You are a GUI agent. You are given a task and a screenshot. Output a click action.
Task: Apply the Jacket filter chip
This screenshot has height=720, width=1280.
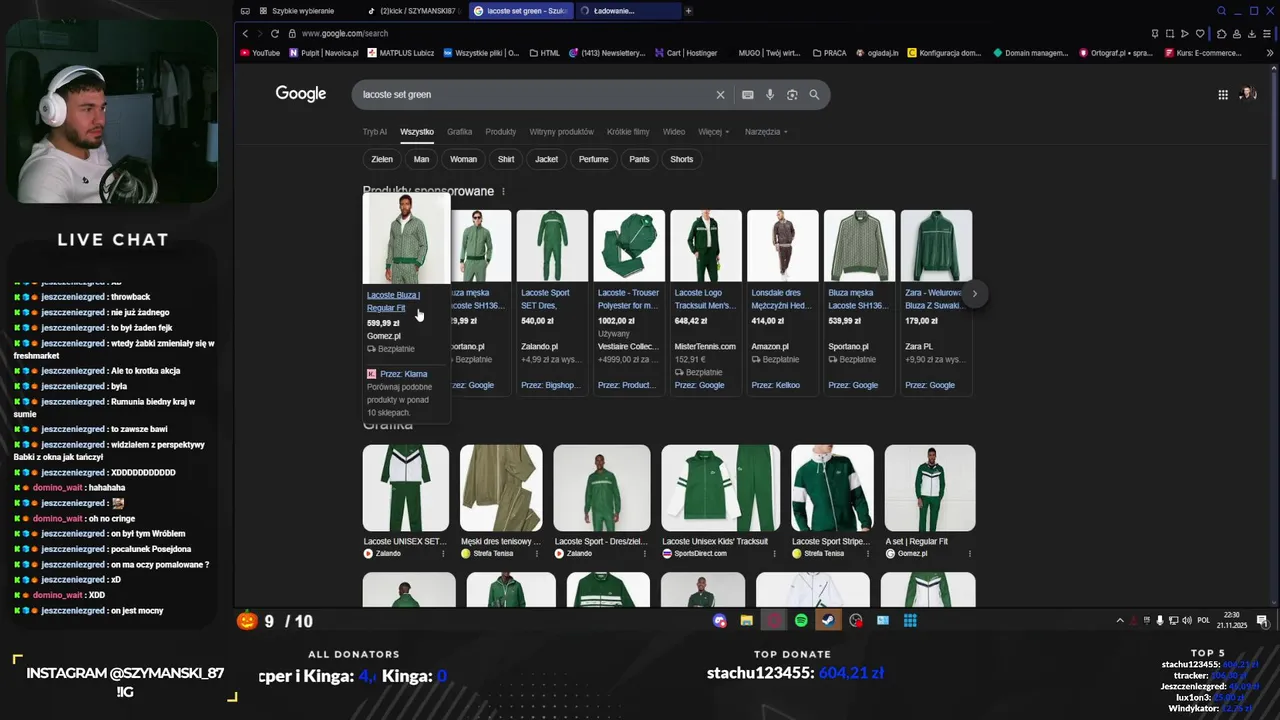546,159
